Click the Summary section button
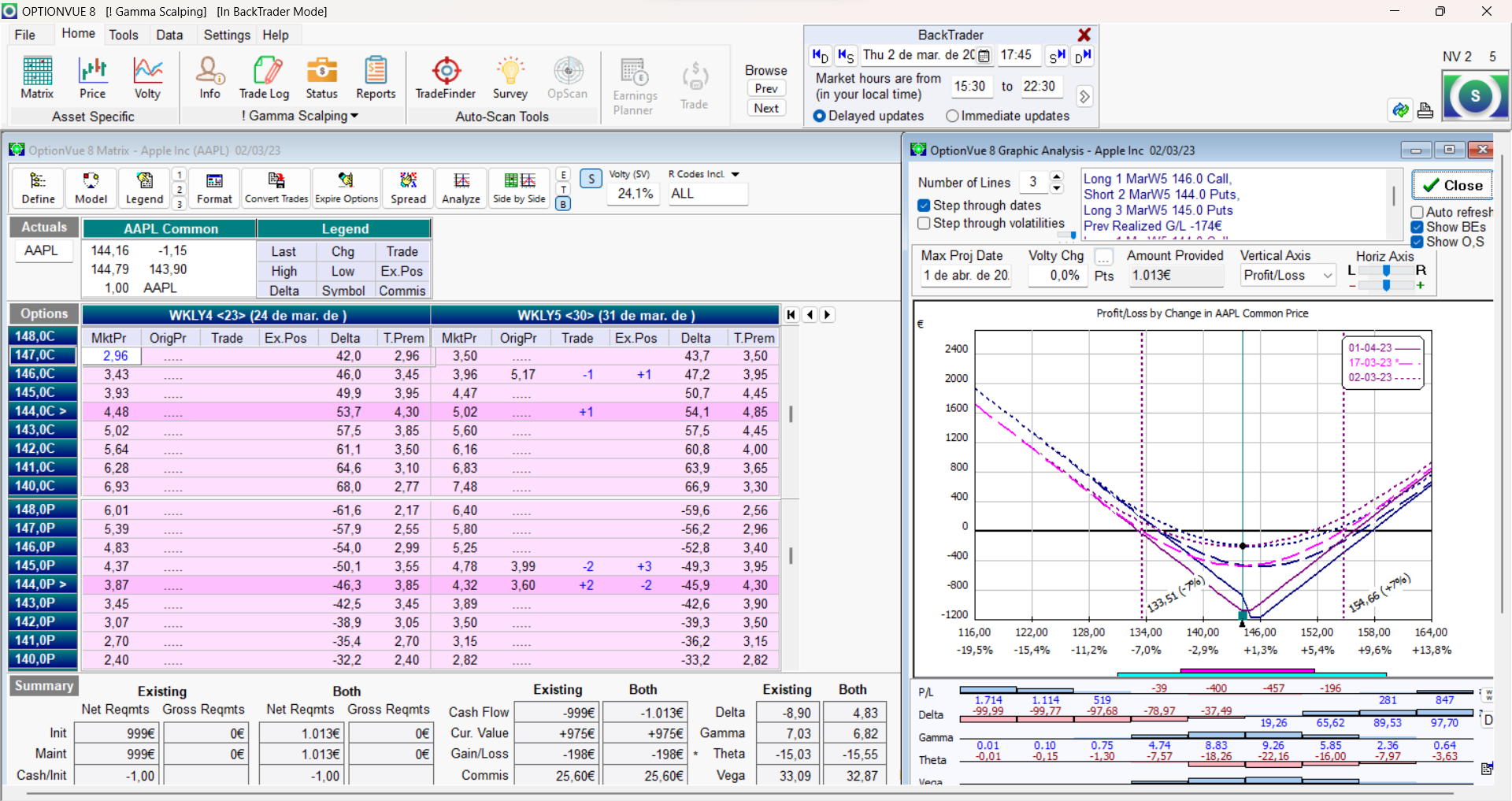The width and height of the screenshot is (1512, 801). 44,685
